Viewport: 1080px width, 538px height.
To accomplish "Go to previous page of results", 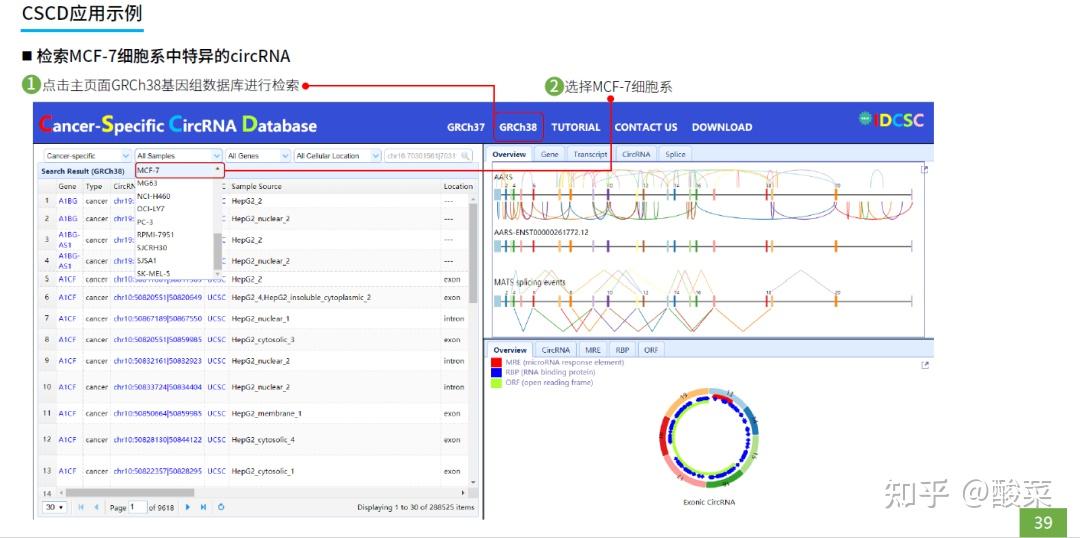I will point(96,507).
